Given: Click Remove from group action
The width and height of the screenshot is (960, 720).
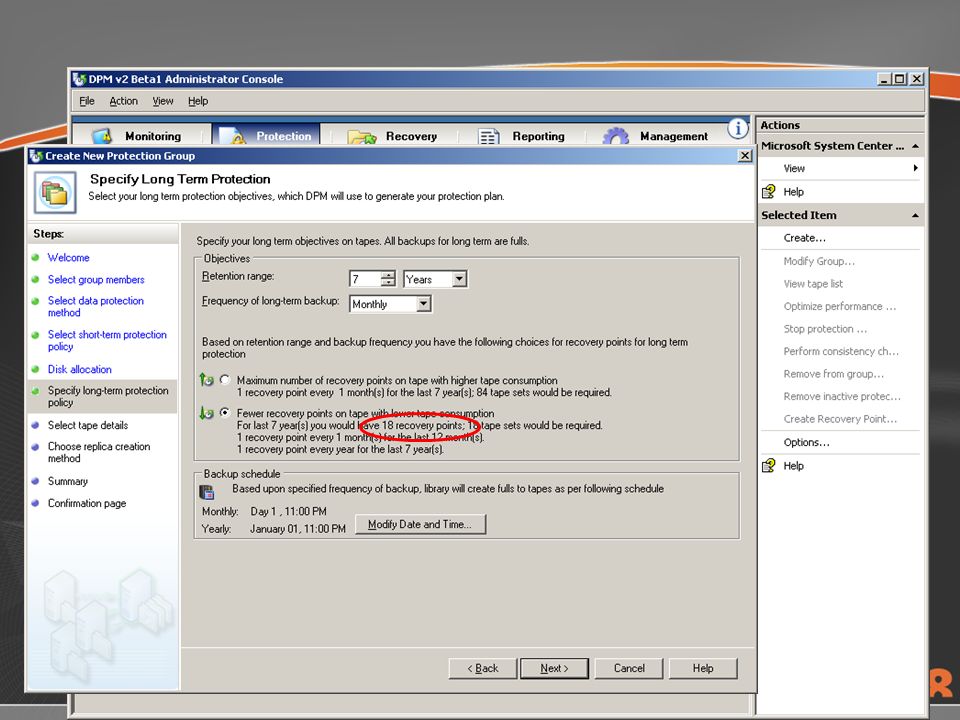Looking at the screenshot, I should 833,374.
